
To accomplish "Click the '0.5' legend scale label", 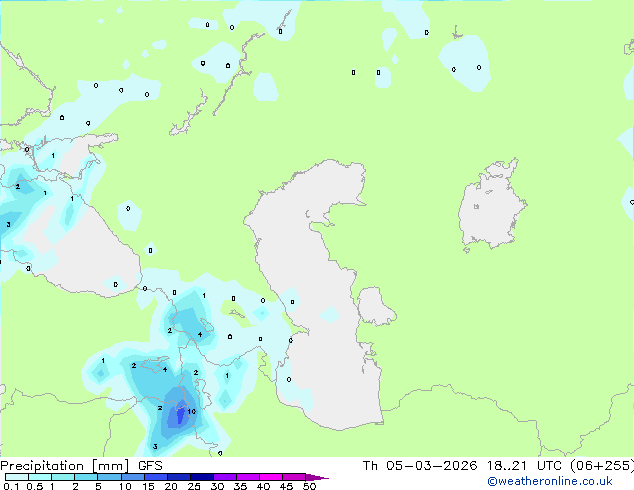I will (35, 486).
